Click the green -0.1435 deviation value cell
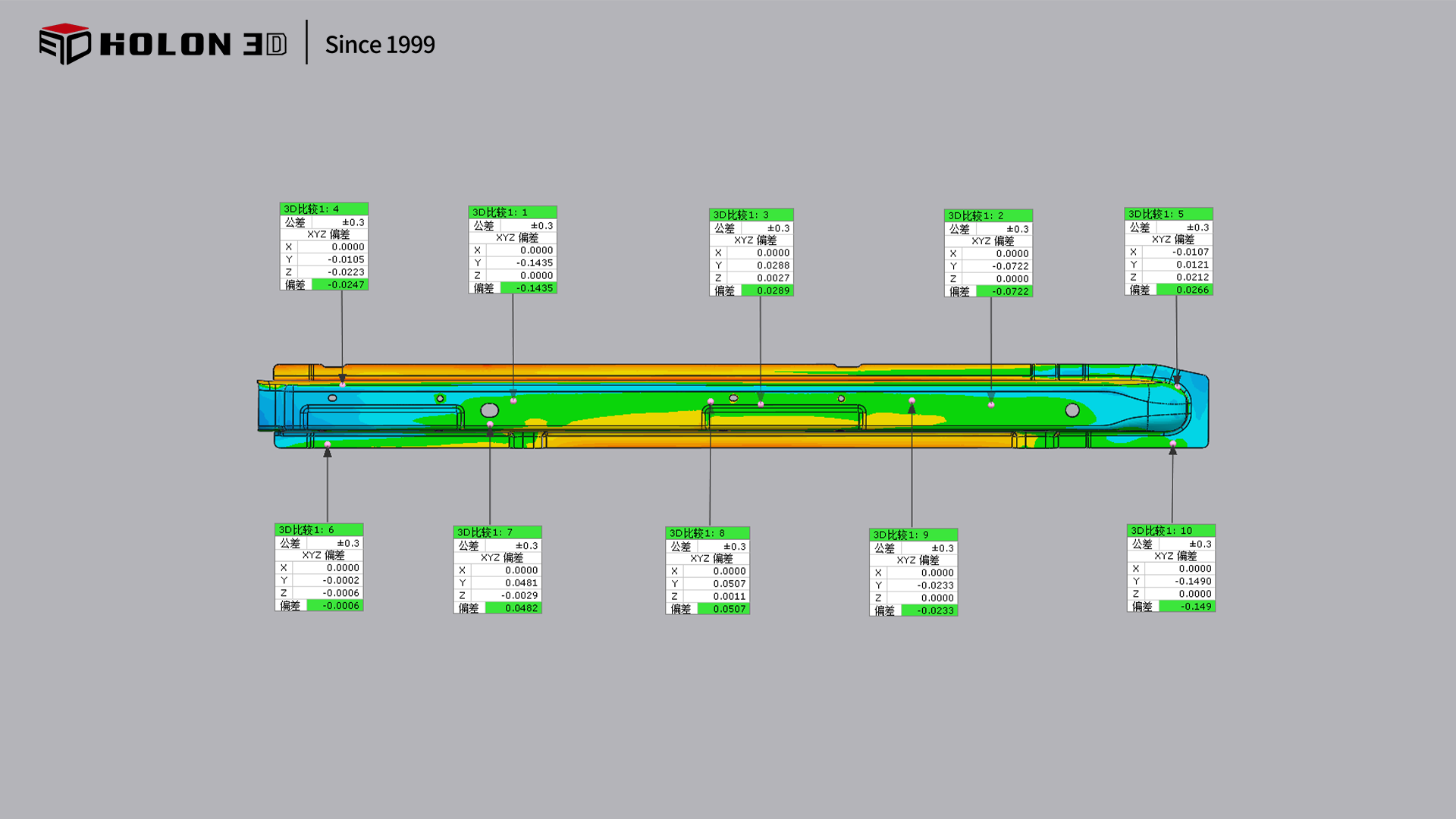The width and height of the screenshot is (1456, 819). 529,288
